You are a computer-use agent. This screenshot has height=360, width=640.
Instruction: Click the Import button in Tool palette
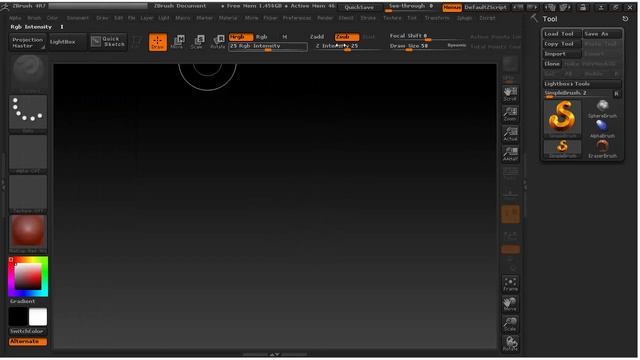562,54
